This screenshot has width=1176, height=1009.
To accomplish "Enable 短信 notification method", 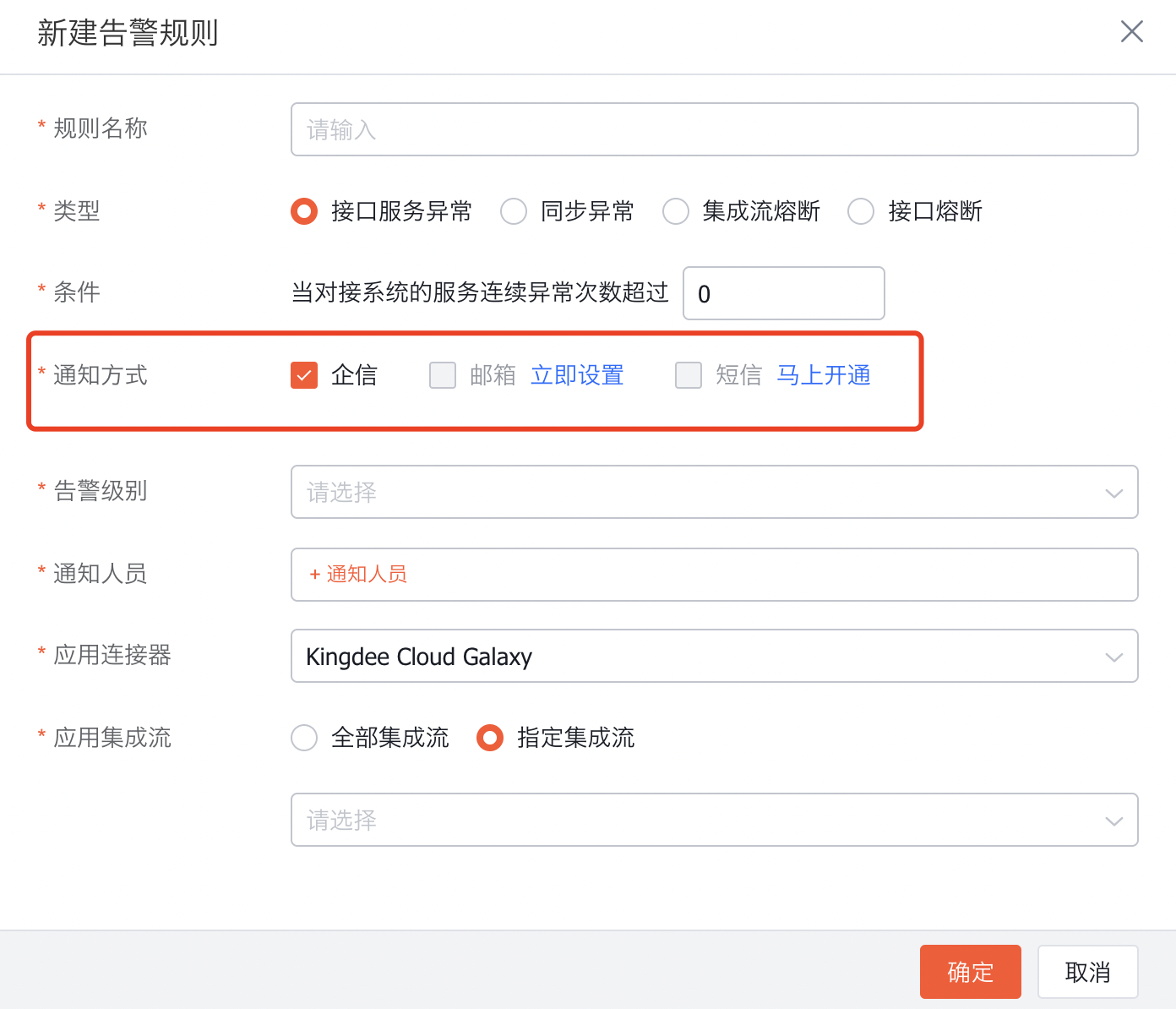I will click(x=689, y=374).
